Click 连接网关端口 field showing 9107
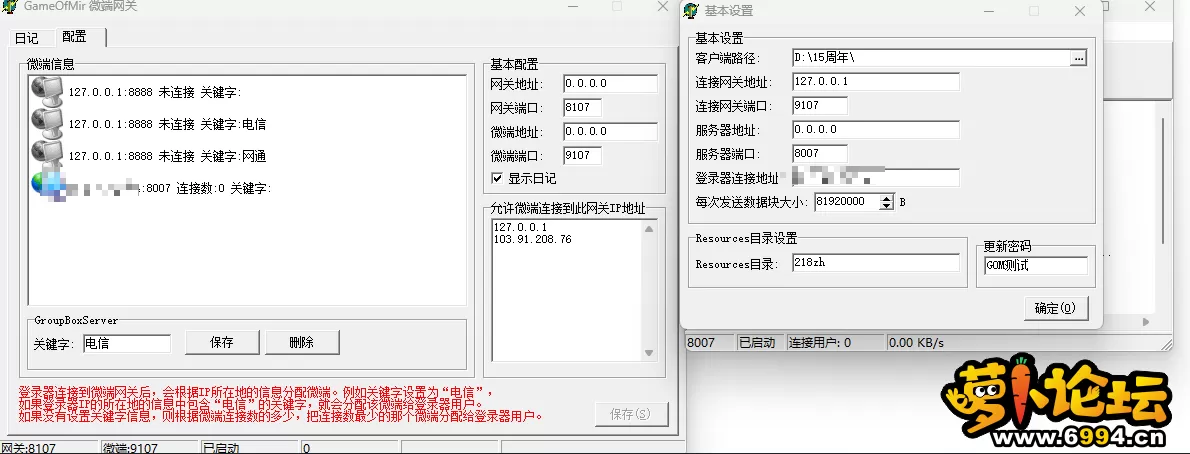The height and width of the screenshot is (454, 1190). coord(820,106)
